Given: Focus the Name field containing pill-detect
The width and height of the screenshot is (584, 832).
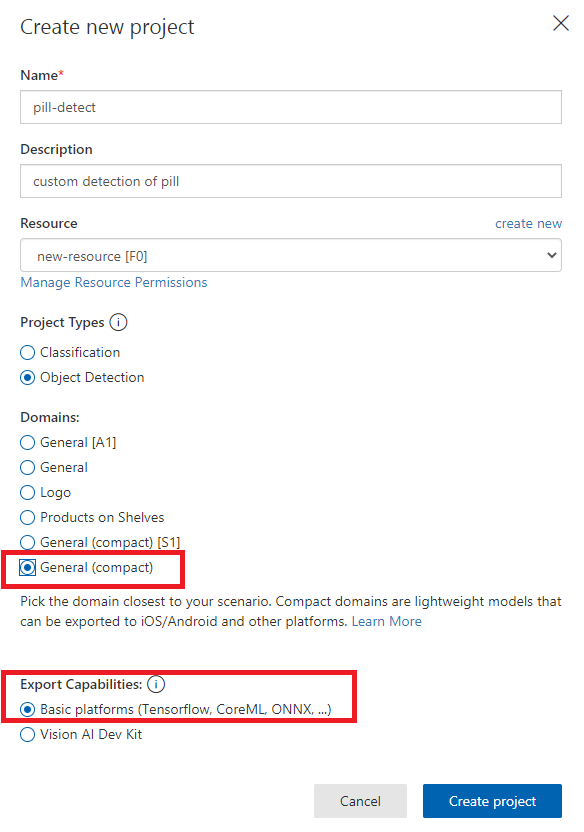Looking at the screenshot, I should click(x=291, y=107).
